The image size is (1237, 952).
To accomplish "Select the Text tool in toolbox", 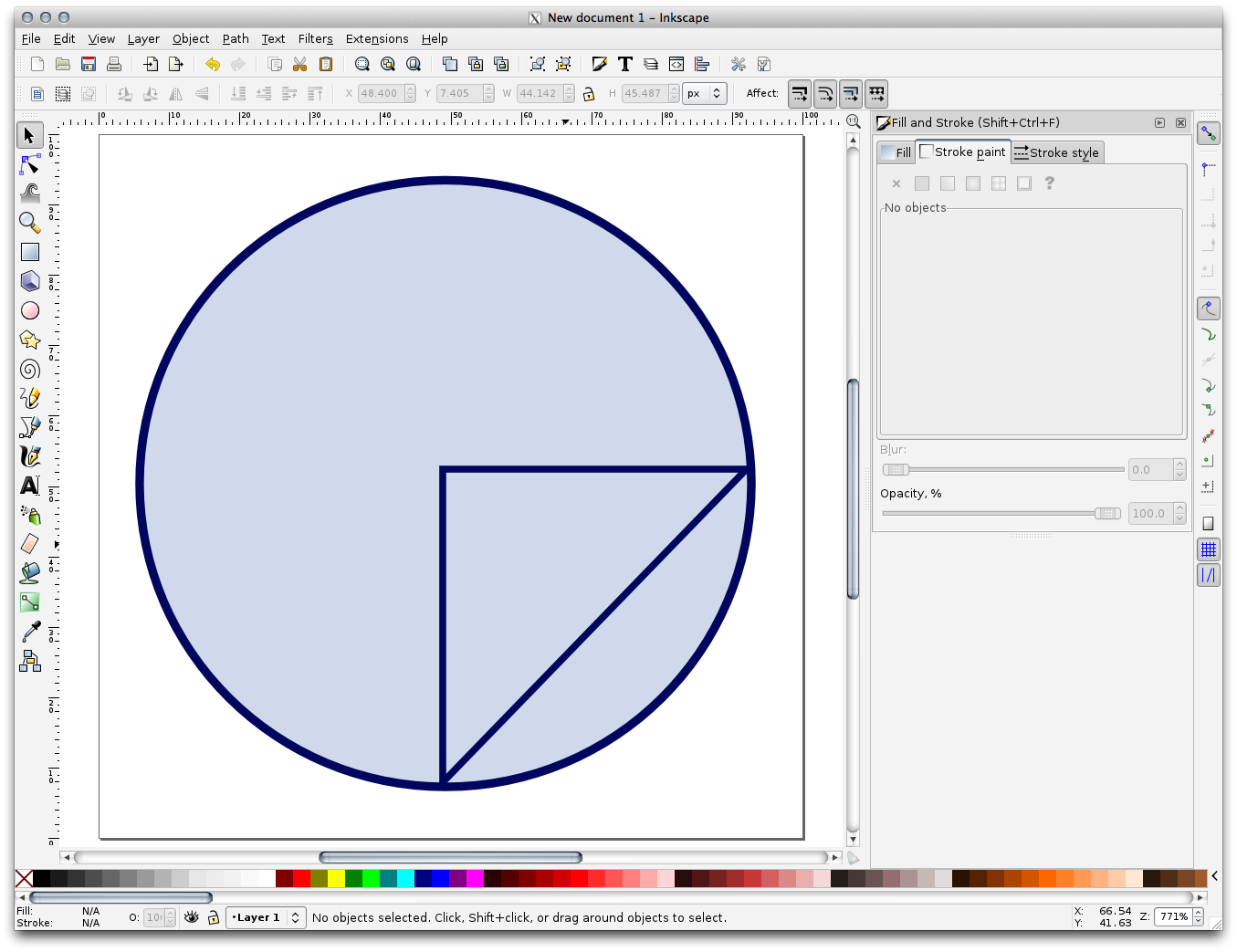I will click(29, 486).
